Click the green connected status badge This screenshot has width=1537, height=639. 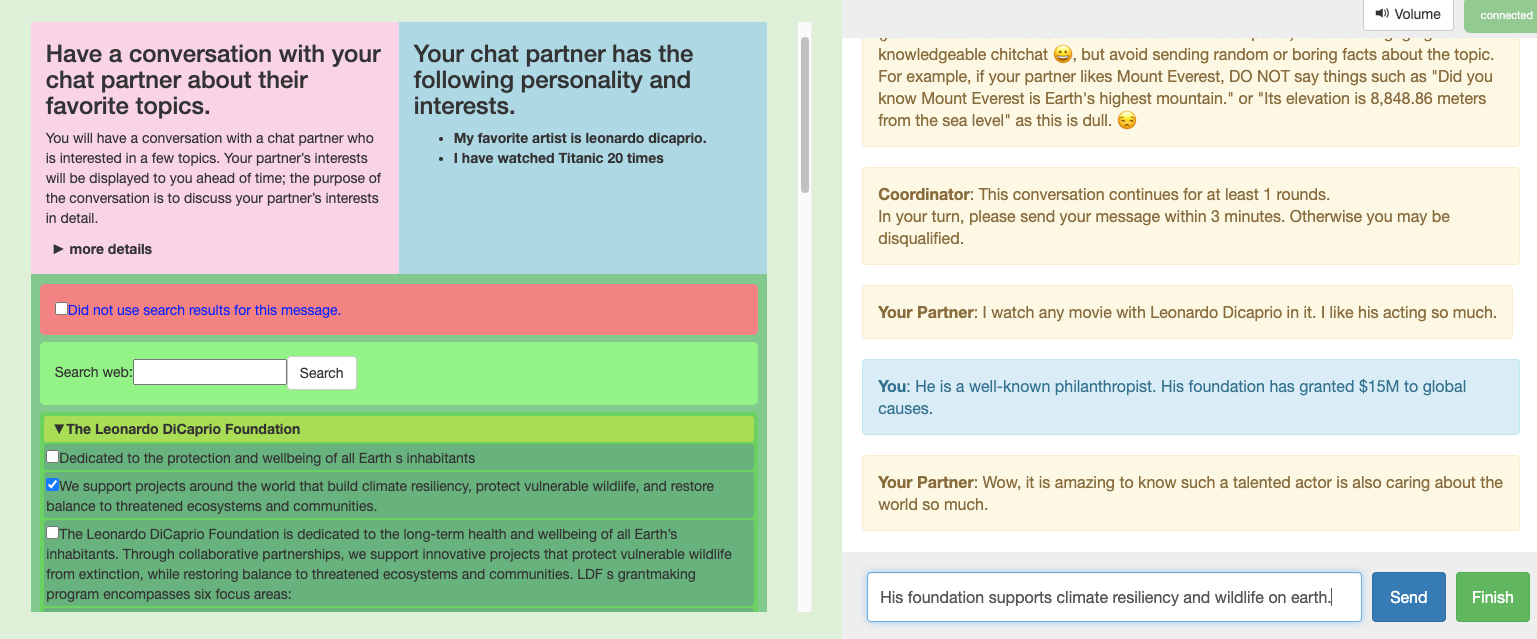pos(1499,15)
